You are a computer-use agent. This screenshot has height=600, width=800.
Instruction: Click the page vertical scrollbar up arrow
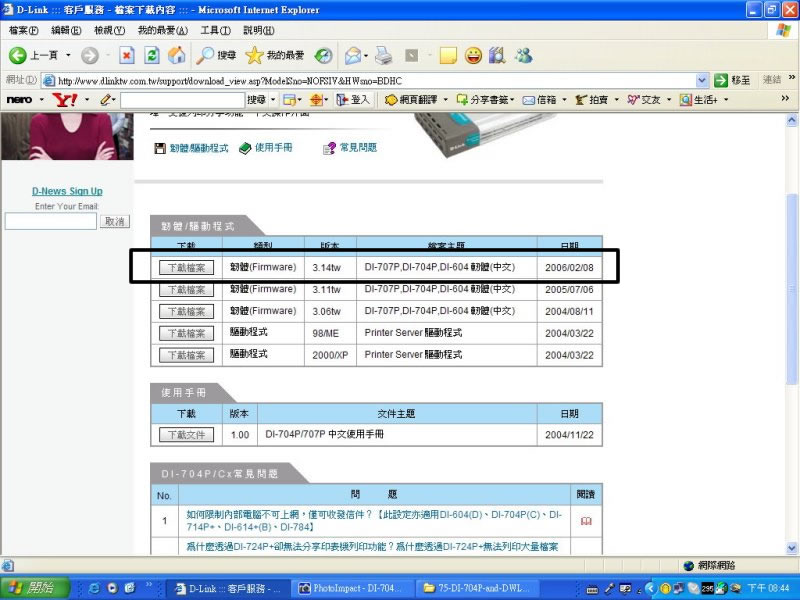[x=792, y=120]
